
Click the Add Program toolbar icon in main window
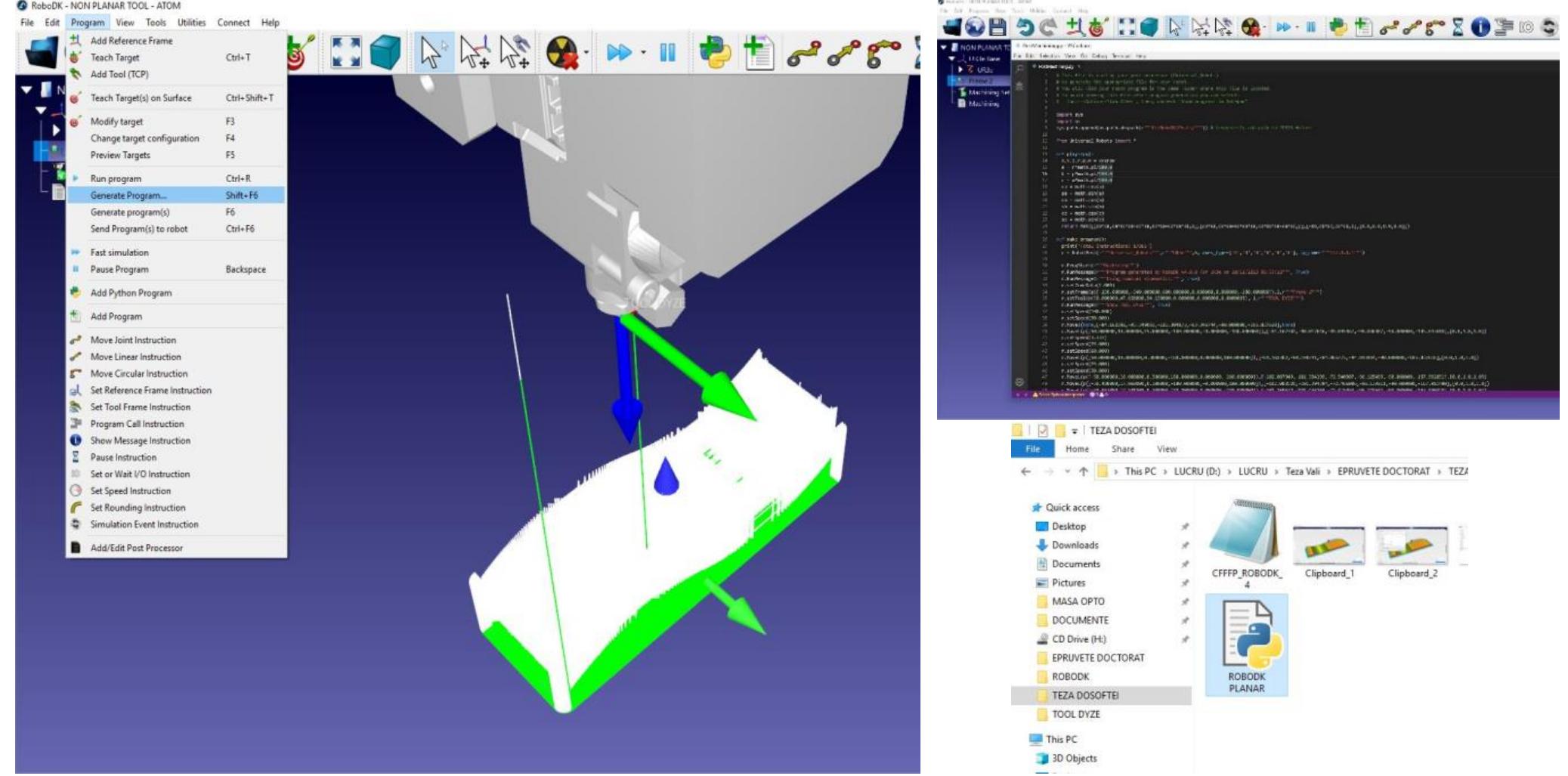click(x=758, y=53)
